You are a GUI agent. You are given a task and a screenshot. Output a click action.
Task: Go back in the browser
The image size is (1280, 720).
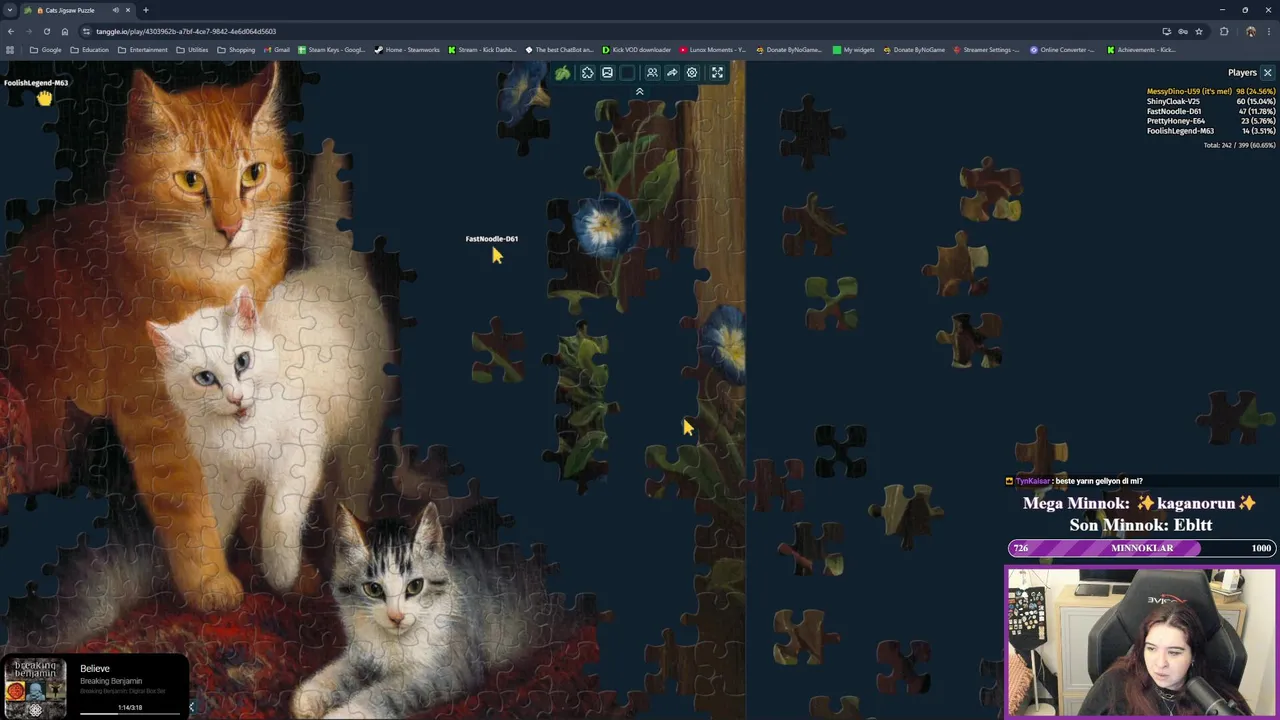tap(11, 31)
